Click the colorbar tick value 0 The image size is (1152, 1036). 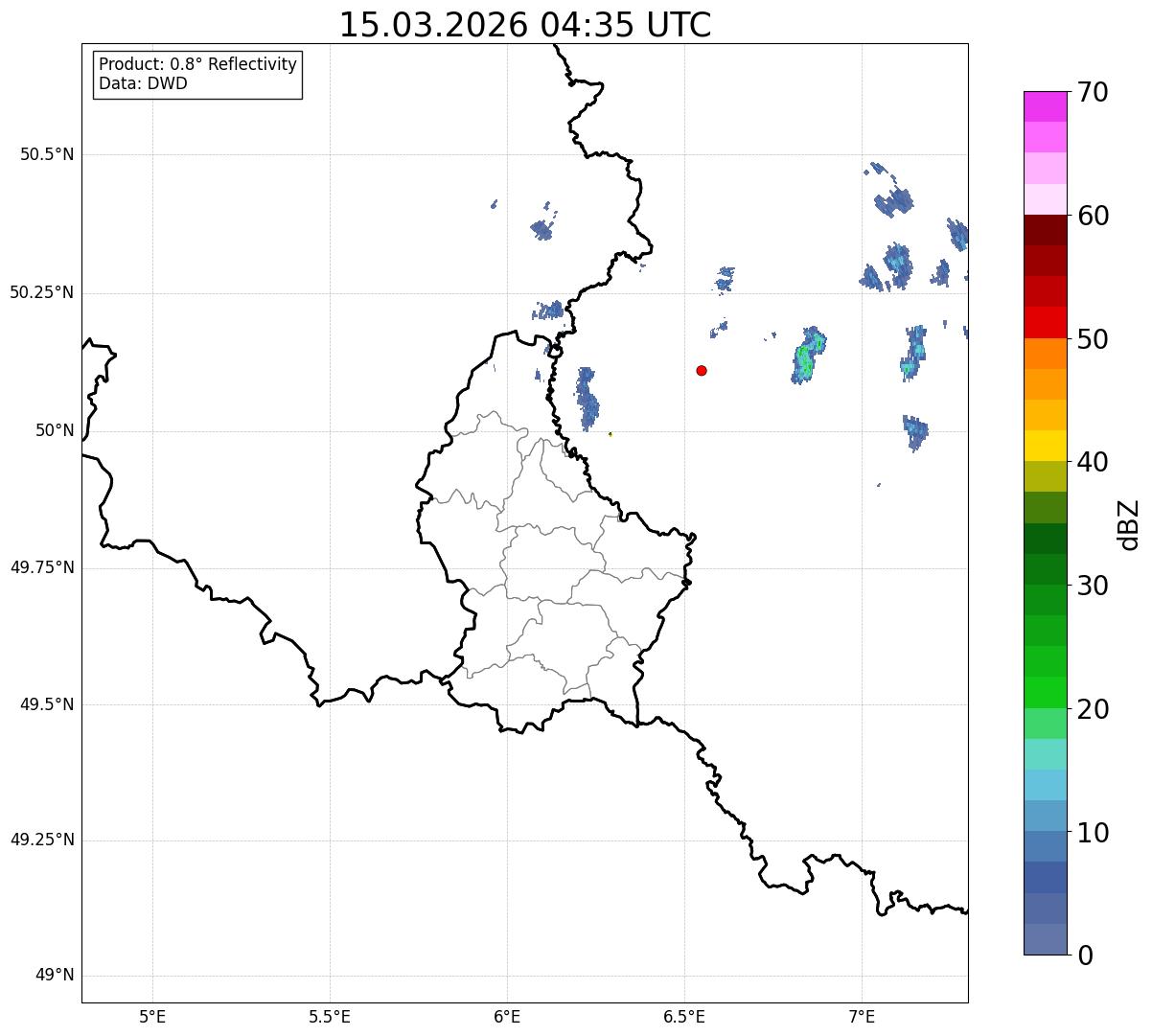point(1085,955)
